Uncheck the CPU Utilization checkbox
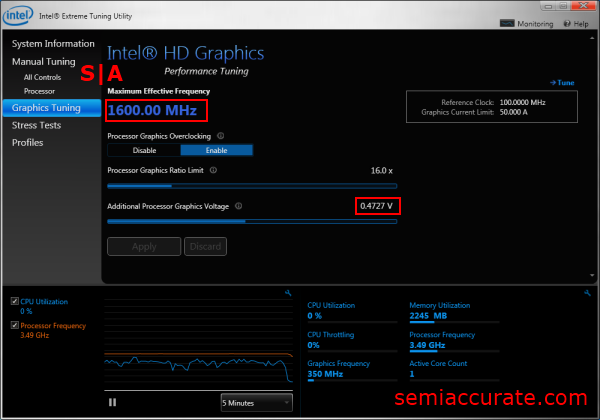The height and width of the screenshot is (420, 600). click(x=13, y=301)
